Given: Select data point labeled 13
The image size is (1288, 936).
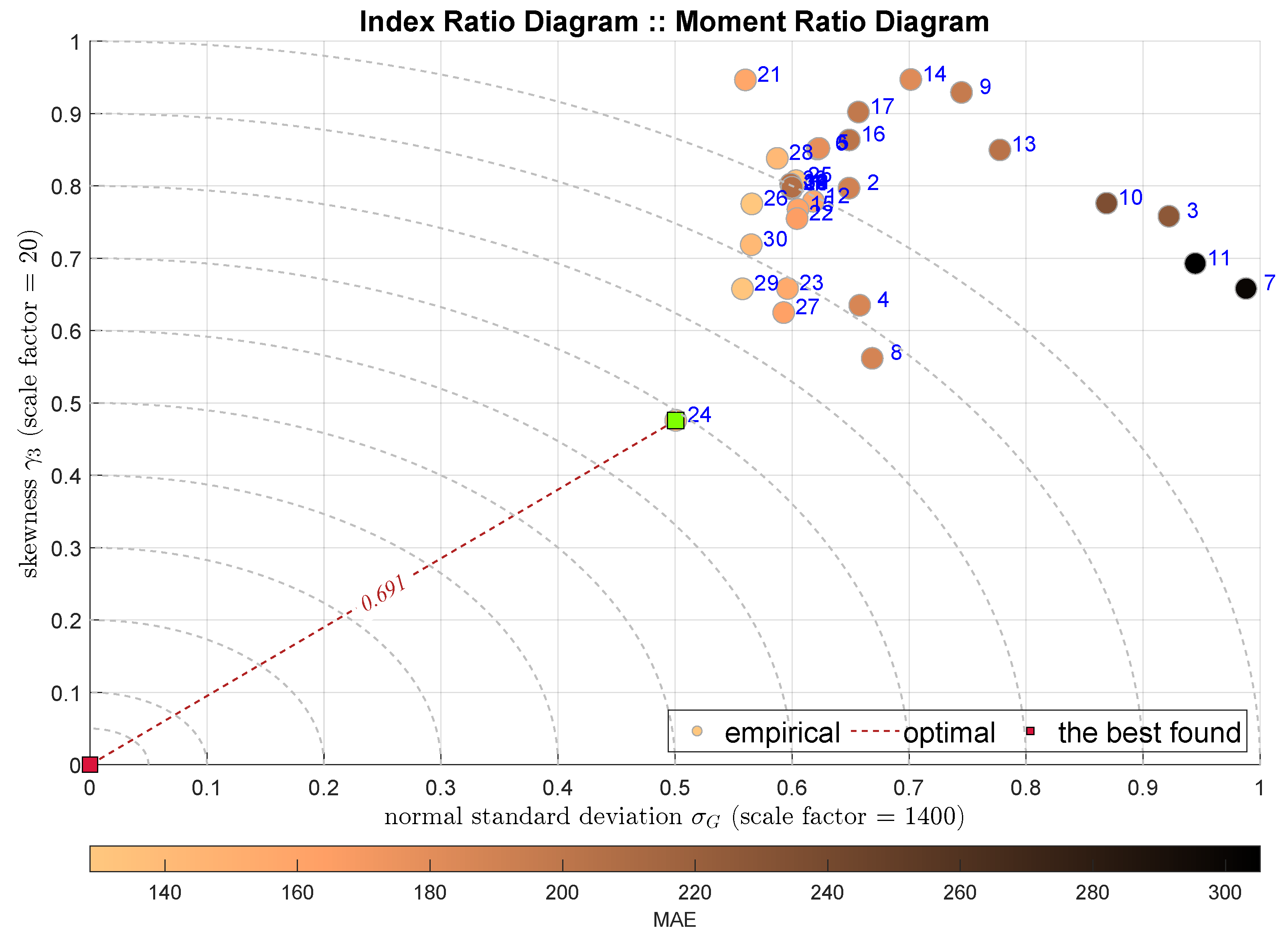Looking at the screenshot, I should pyautogui.click(x=1000, y=150).
